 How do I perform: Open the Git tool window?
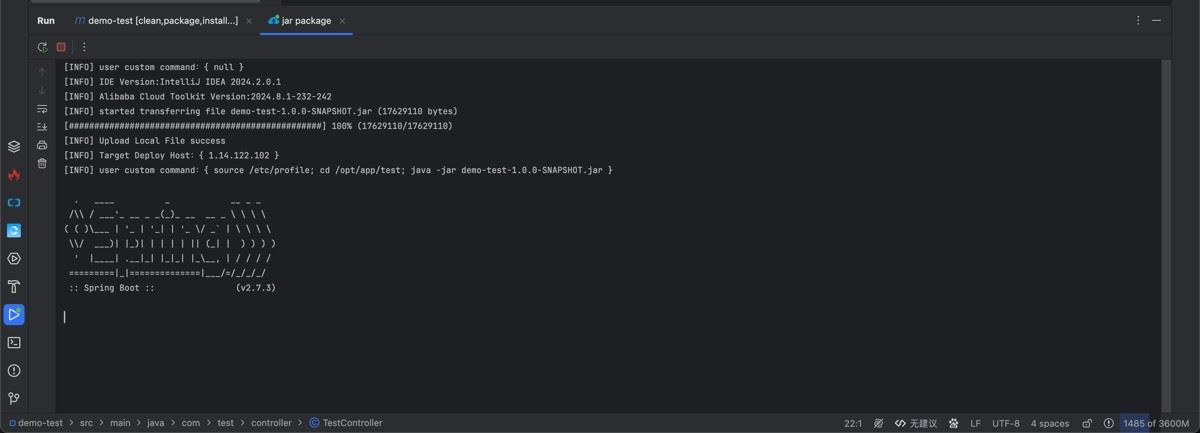click(14, 398)
